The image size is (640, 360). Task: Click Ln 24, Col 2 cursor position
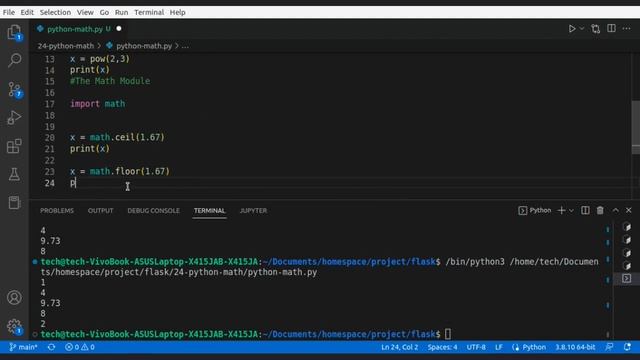pyautogui.click(x=400, y=347)
